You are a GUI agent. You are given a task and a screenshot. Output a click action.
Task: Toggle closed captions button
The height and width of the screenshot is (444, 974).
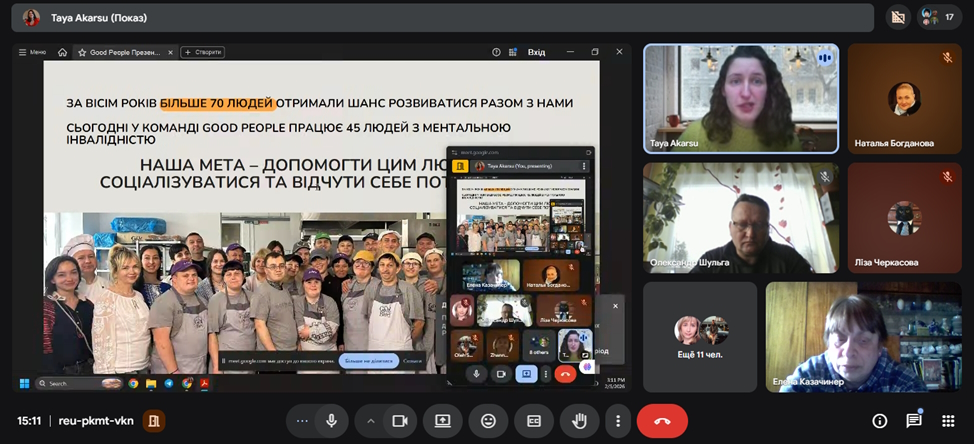(534, 421)
